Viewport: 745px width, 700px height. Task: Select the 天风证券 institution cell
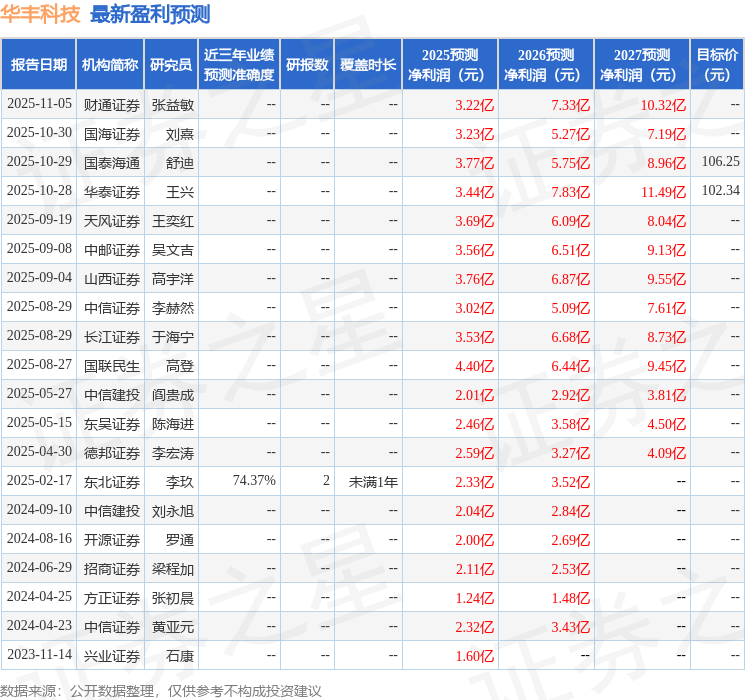(x=112, y=221)
